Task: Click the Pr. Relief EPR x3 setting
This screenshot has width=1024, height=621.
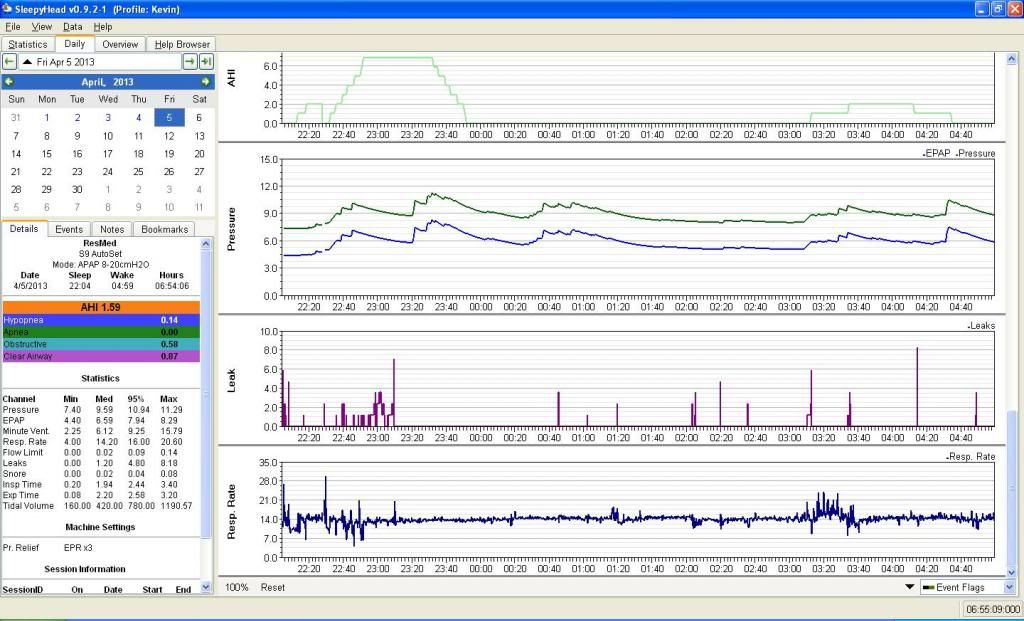Action: click(x=48, y=548)
